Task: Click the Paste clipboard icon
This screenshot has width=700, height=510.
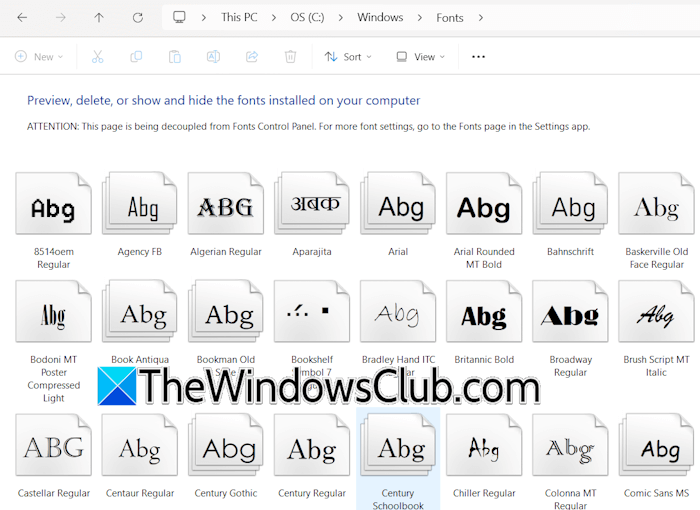Action: click(174, 57)
